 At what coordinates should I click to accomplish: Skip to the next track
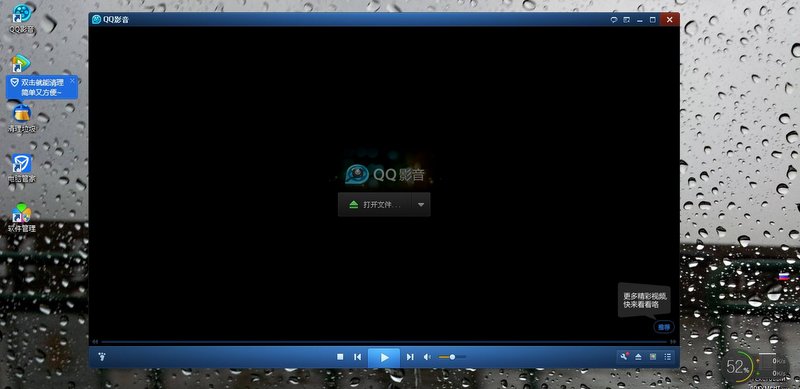tap(410, 357)
